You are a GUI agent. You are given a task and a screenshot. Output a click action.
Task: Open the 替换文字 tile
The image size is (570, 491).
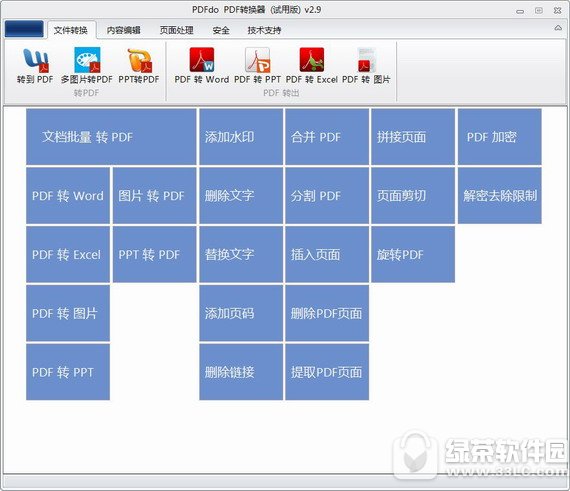tap(241, 254)
